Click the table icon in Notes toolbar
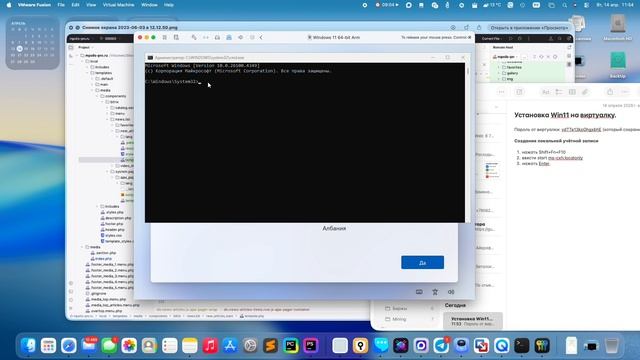The image size is (640, 360). [572, 92]
